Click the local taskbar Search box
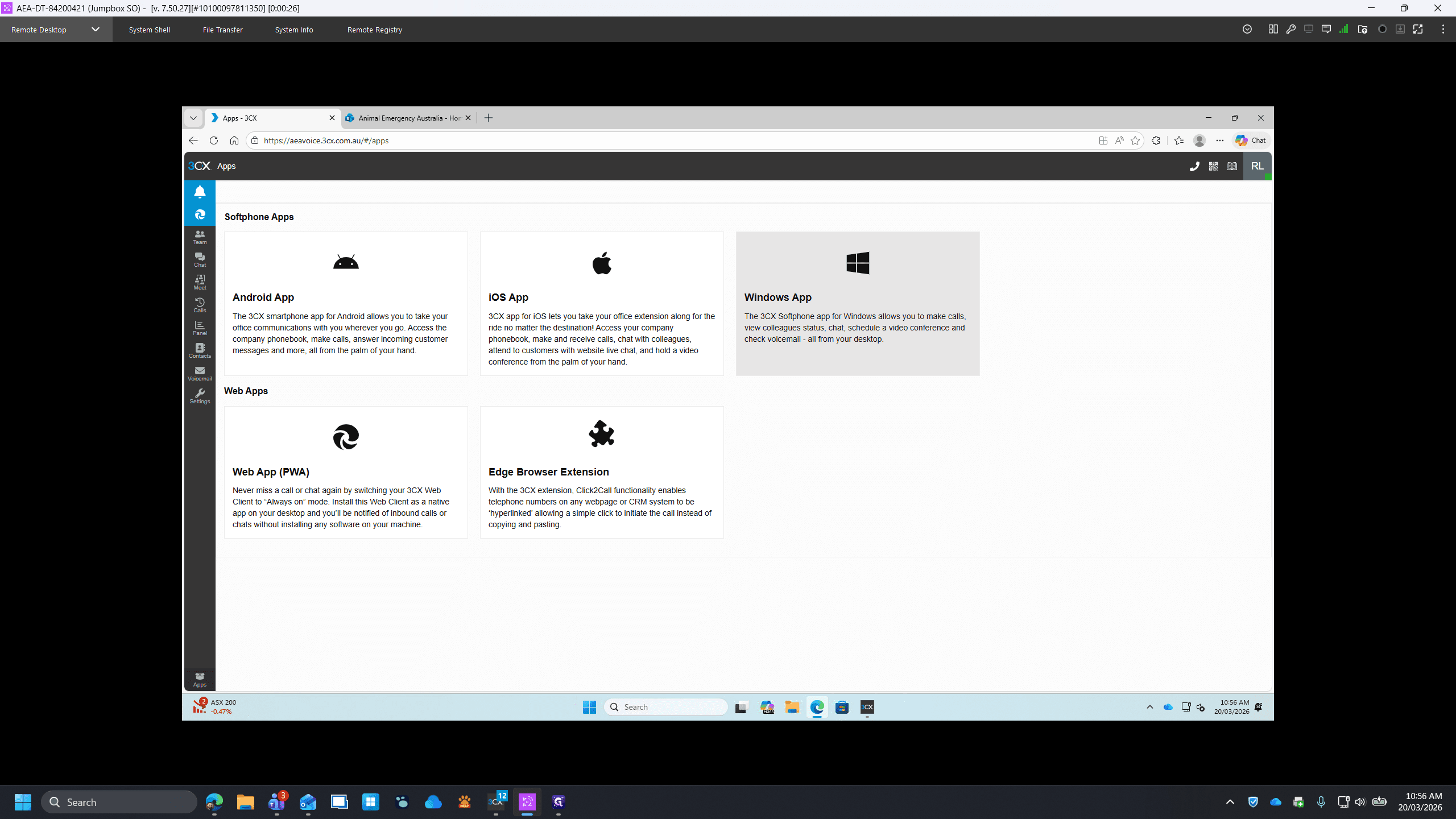The image size is (1456, 819). (119, 802)
